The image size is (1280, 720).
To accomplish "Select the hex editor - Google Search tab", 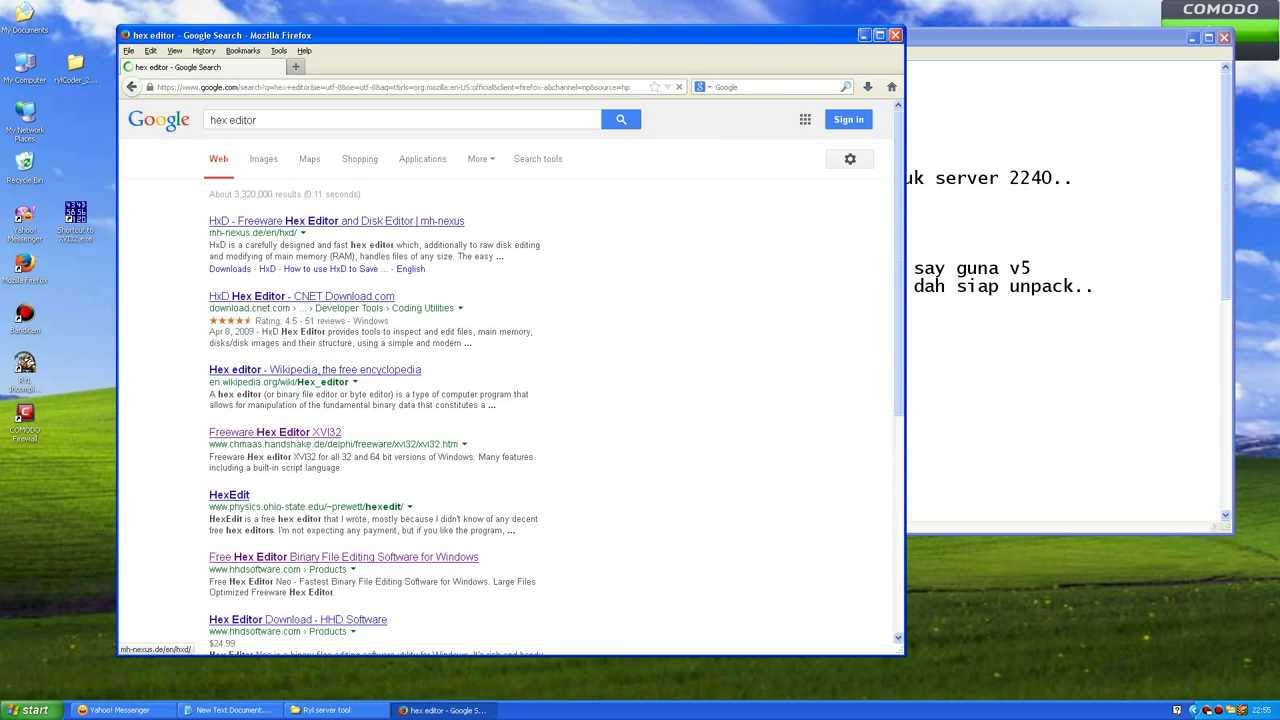I will [202, 67].
